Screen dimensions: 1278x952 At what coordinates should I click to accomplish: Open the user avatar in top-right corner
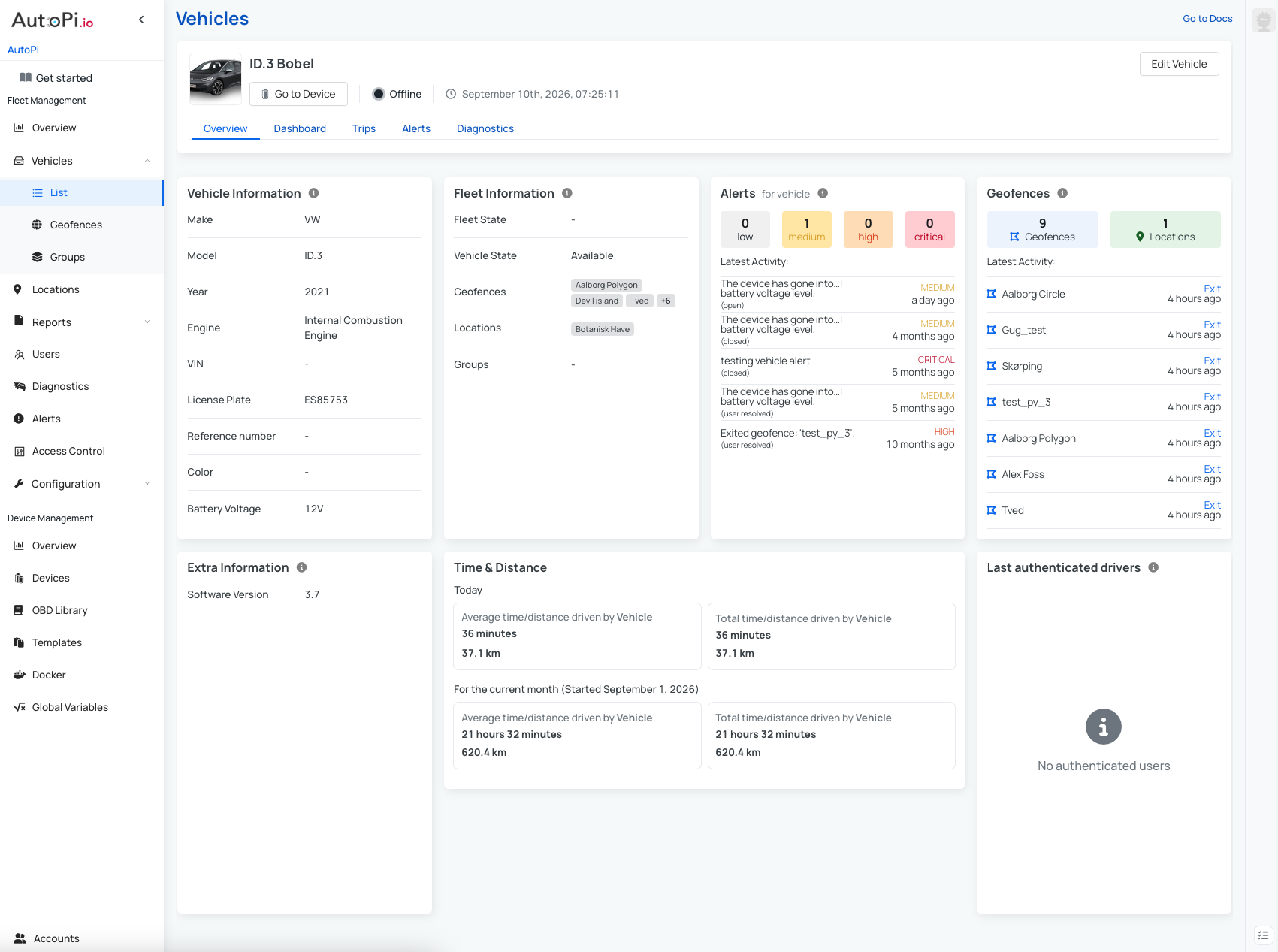1264,20
